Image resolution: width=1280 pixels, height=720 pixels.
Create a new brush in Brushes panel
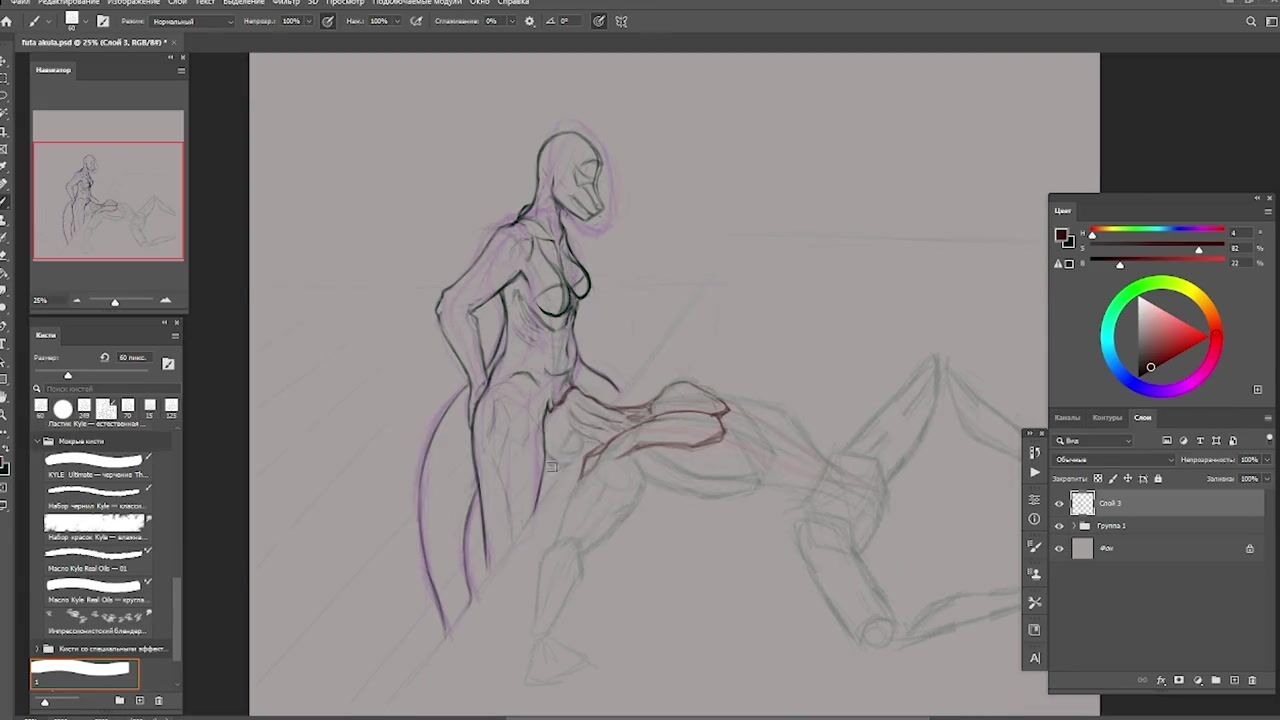140,701
